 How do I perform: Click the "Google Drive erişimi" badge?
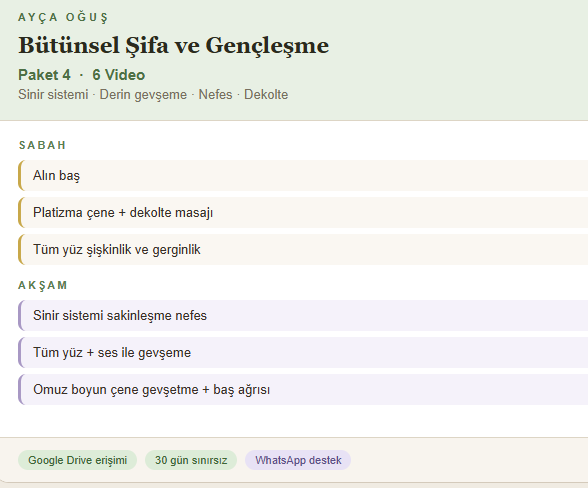78,460
